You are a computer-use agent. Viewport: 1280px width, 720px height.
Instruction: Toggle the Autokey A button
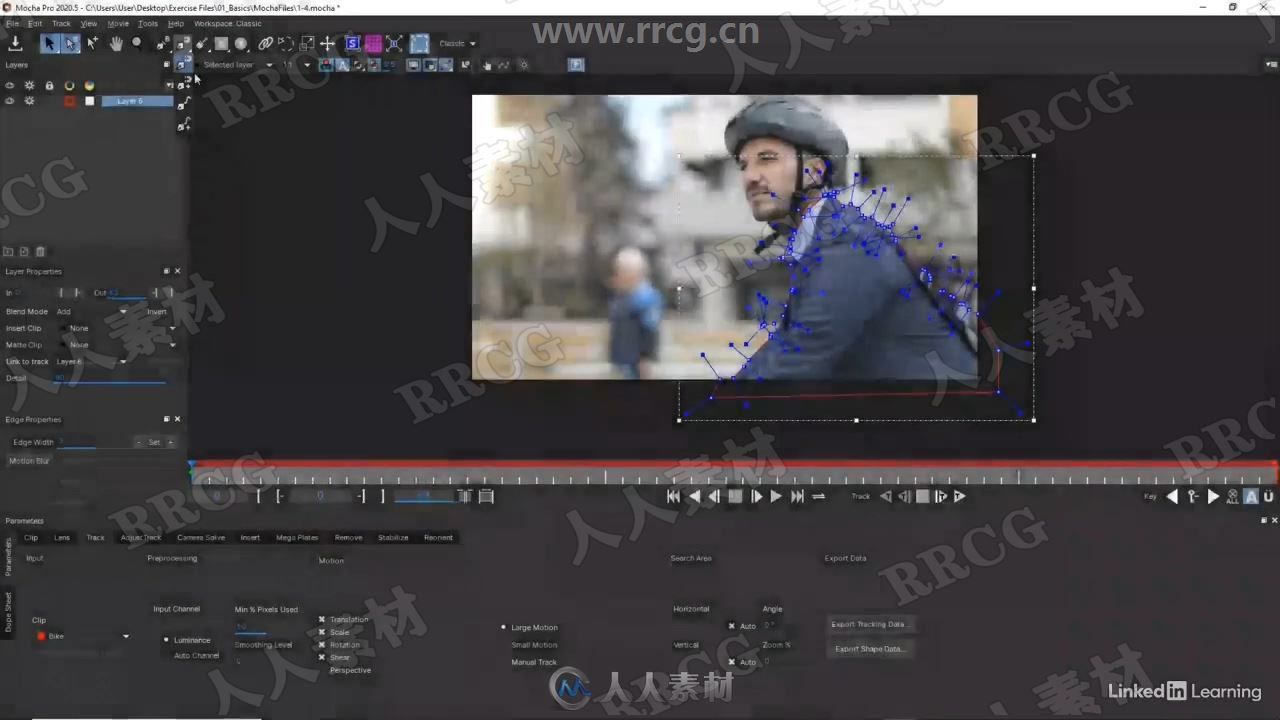1250,496
